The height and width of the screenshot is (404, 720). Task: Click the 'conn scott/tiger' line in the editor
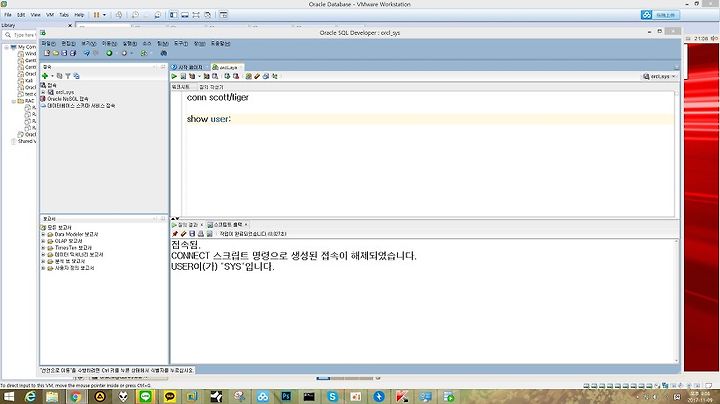coord(218,97)
